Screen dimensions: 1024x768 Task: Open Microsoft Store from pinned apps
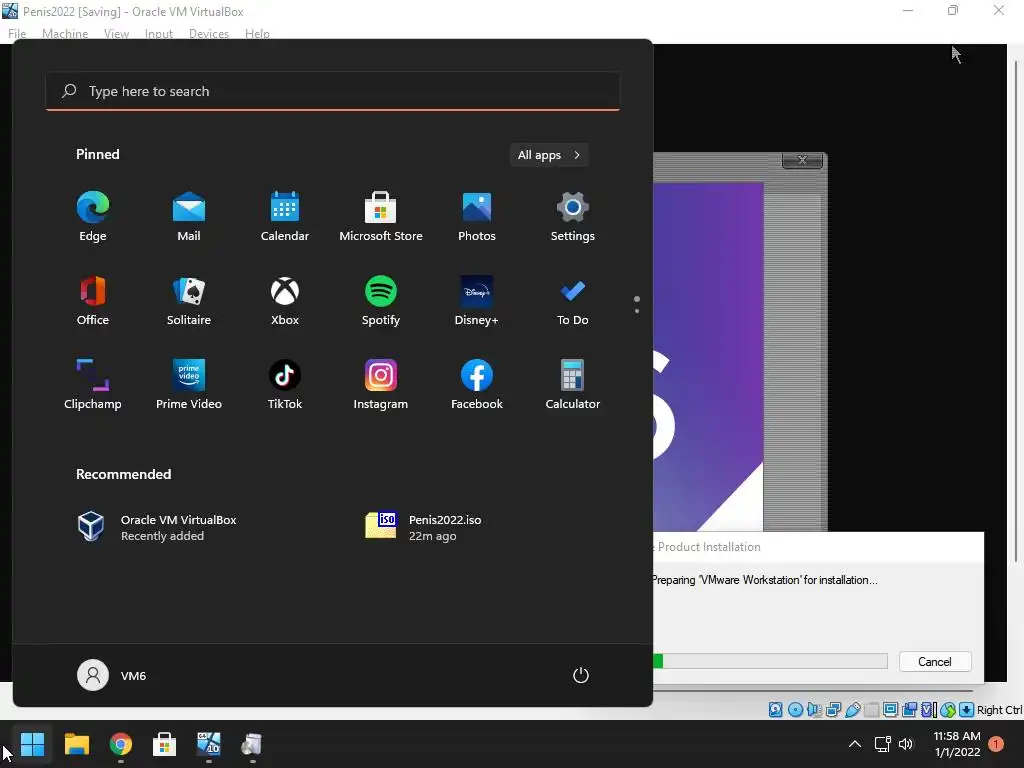pyautogui.click(x=381, y=217)
